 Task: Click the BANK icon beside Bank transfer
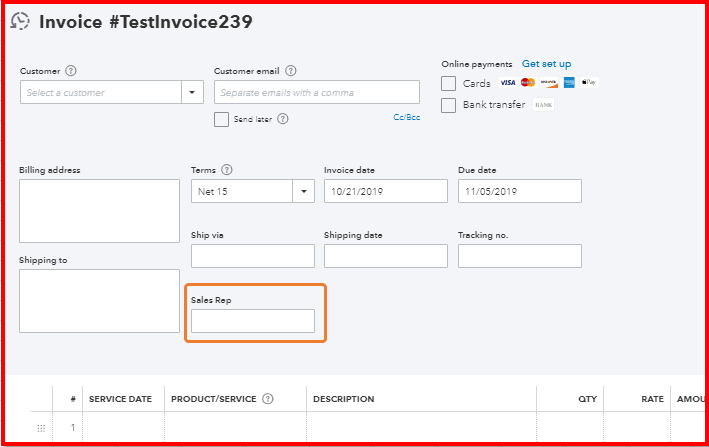pos(544,105)
